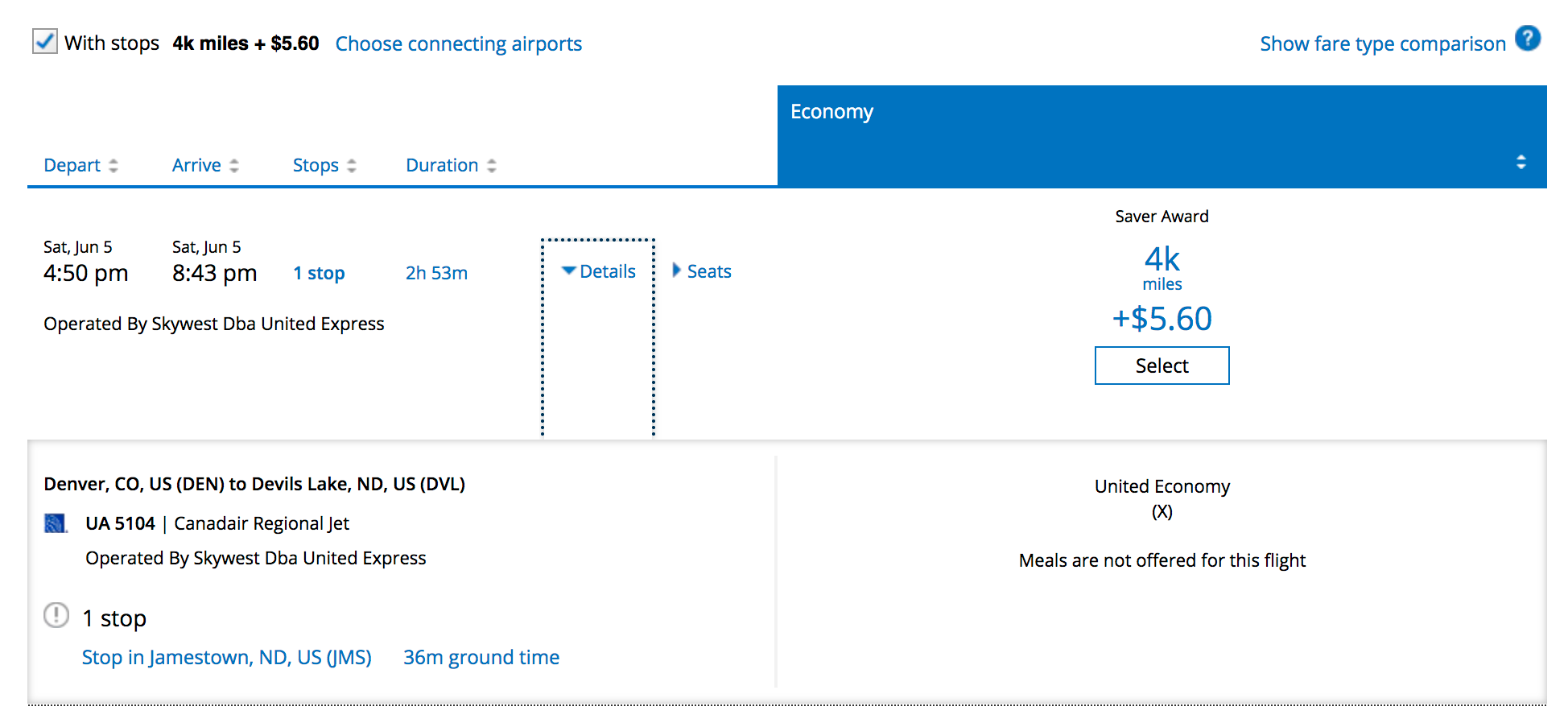Click the fare comparison help question-mark icon
1568x723 pixels.
(x=1527, y=39)
